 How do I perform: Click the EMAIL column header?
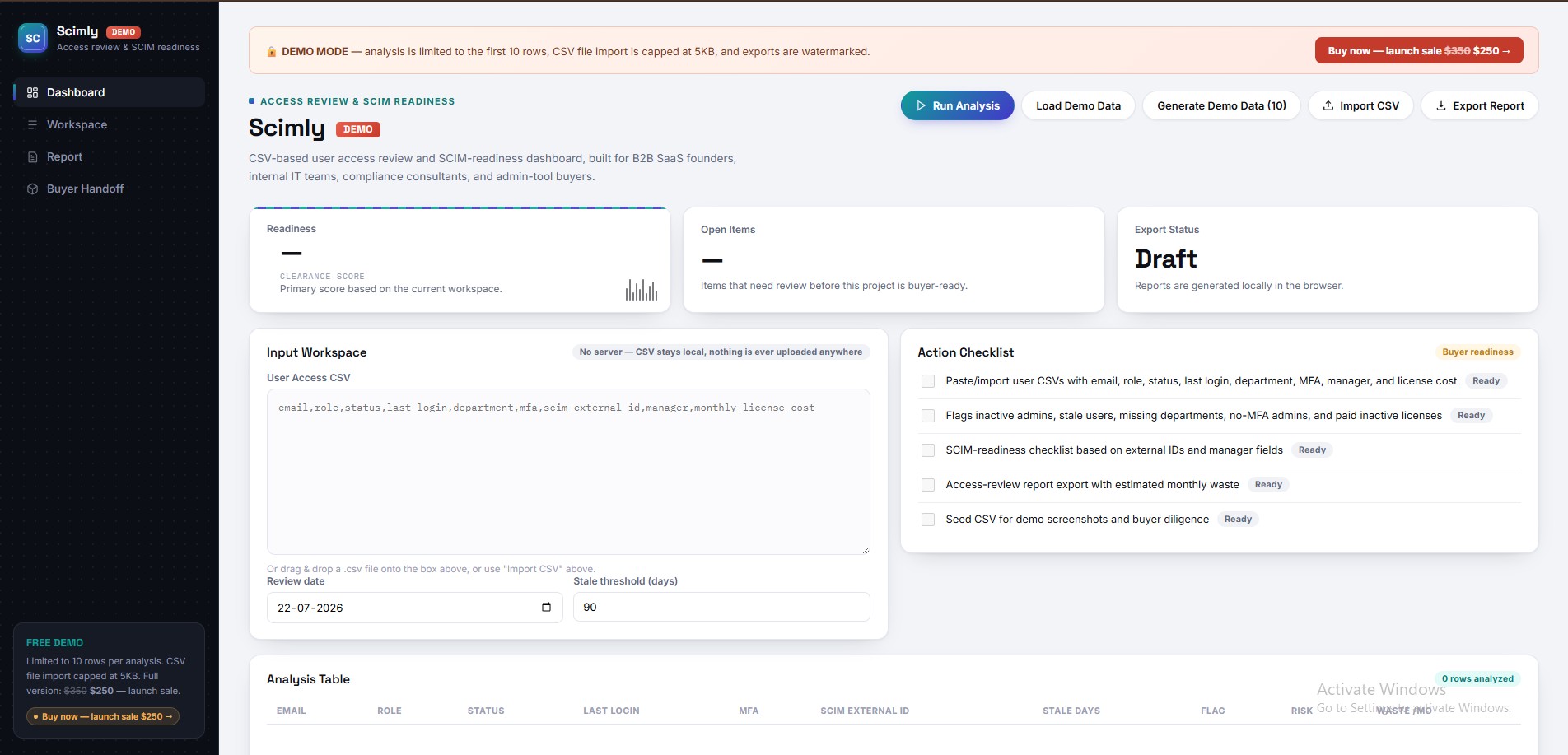pos(291,711)
